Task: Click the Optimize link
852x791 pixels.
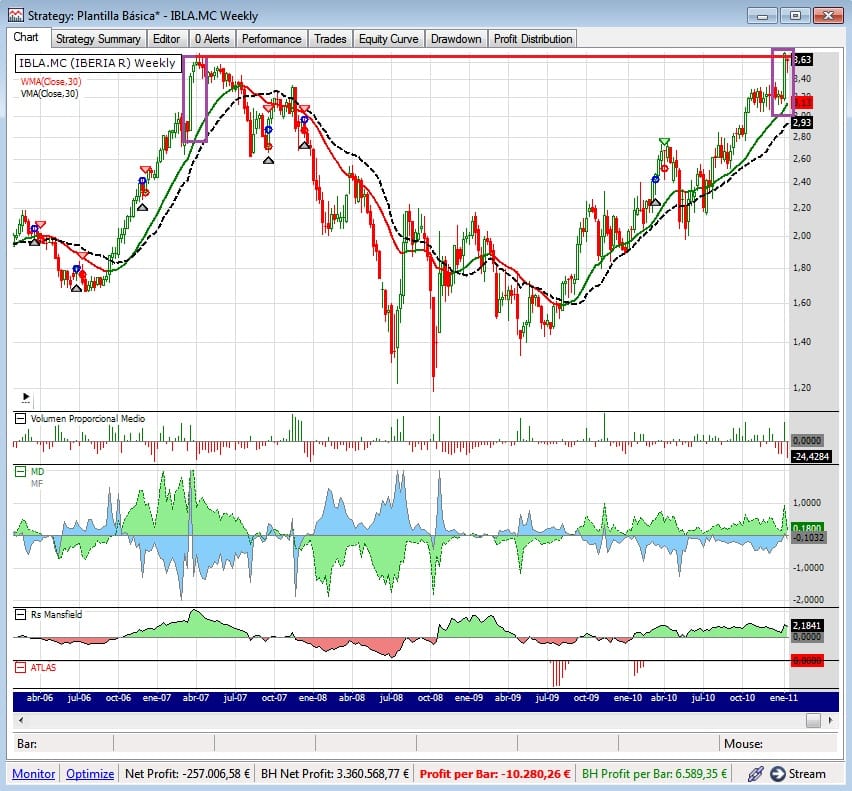Action: click(x=90, y=773)
